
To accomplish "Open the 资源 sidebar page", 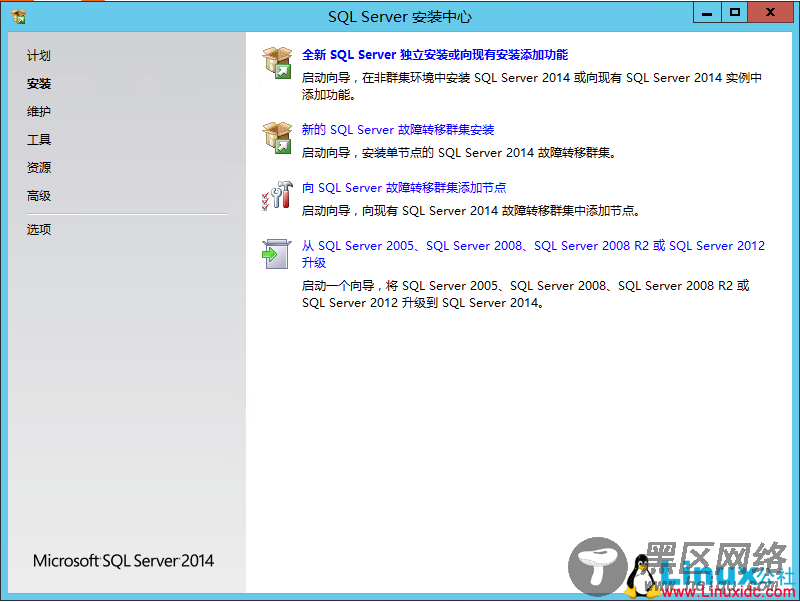I will pos(39,168).
